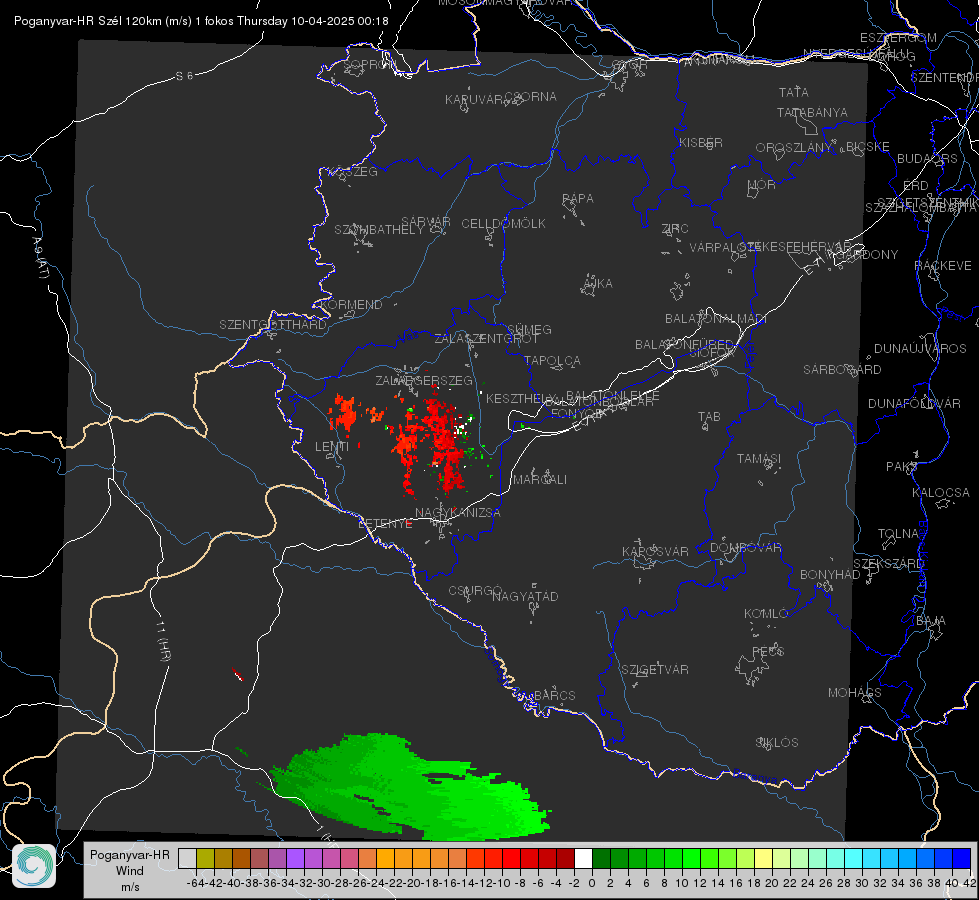Image resolution: width=979 pixels, height=900 pixels.
Task: Click the TATA city label
Action: tap(794, 92)
